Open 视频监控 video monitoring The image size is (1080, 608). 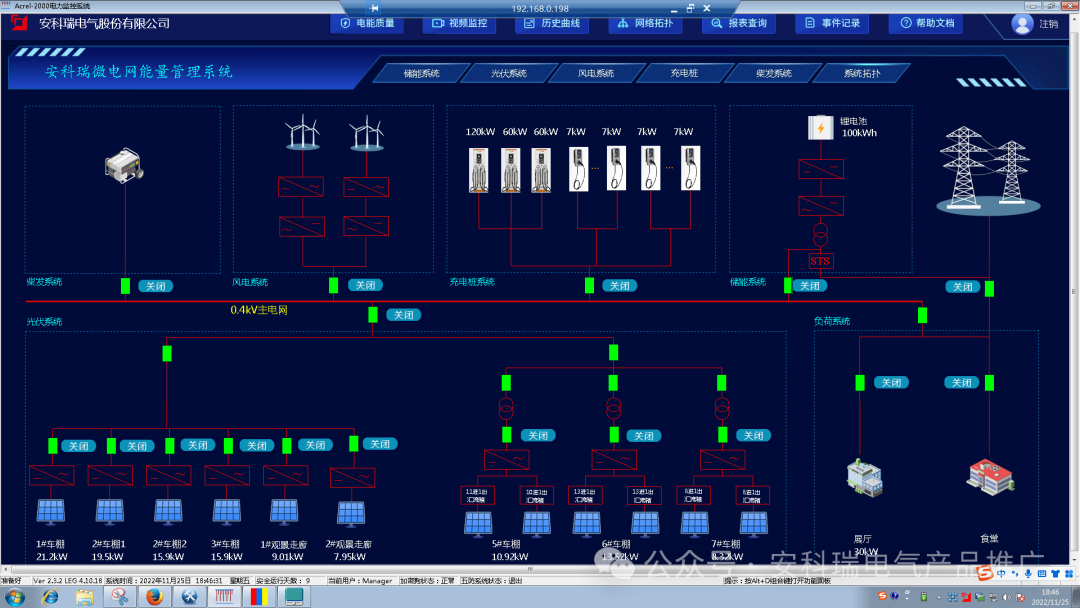pyautogui.click(x=459, y=23)
